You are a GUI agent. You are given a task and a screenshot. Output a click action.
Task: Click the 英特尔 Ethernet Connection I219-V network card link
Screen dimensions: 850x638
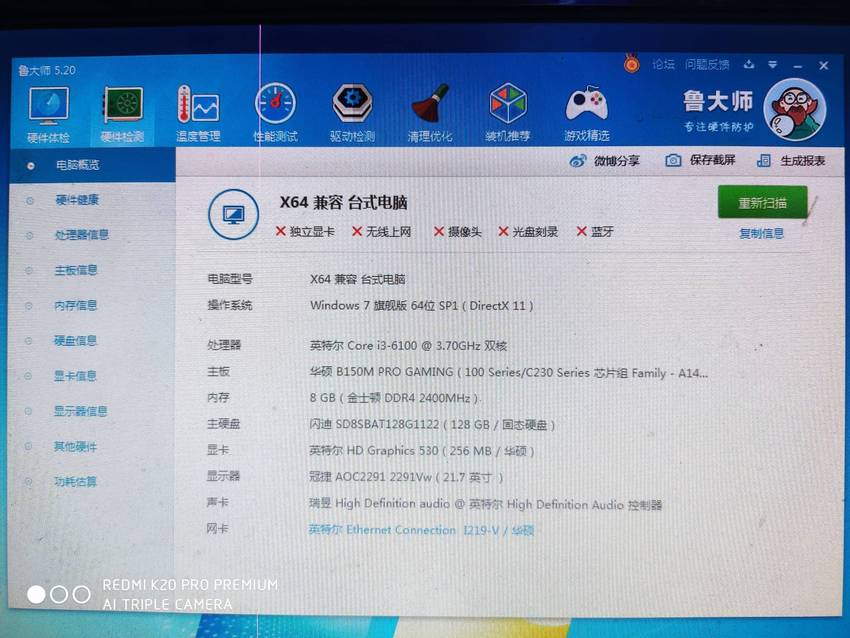pos(421,530)
